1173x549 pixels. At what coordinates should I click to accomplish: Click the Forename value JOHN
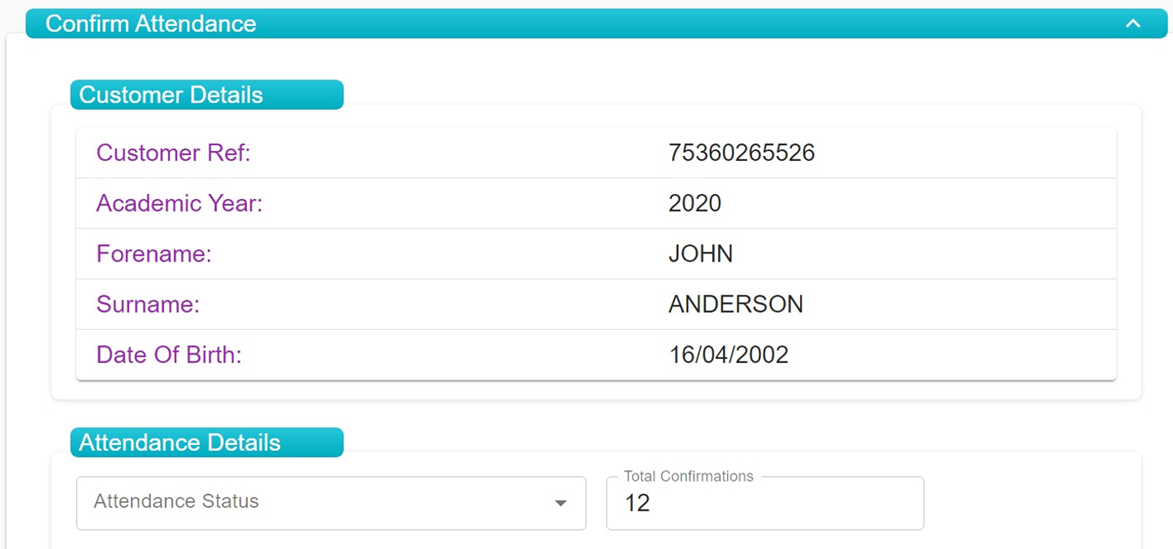[x=700, y=254]
